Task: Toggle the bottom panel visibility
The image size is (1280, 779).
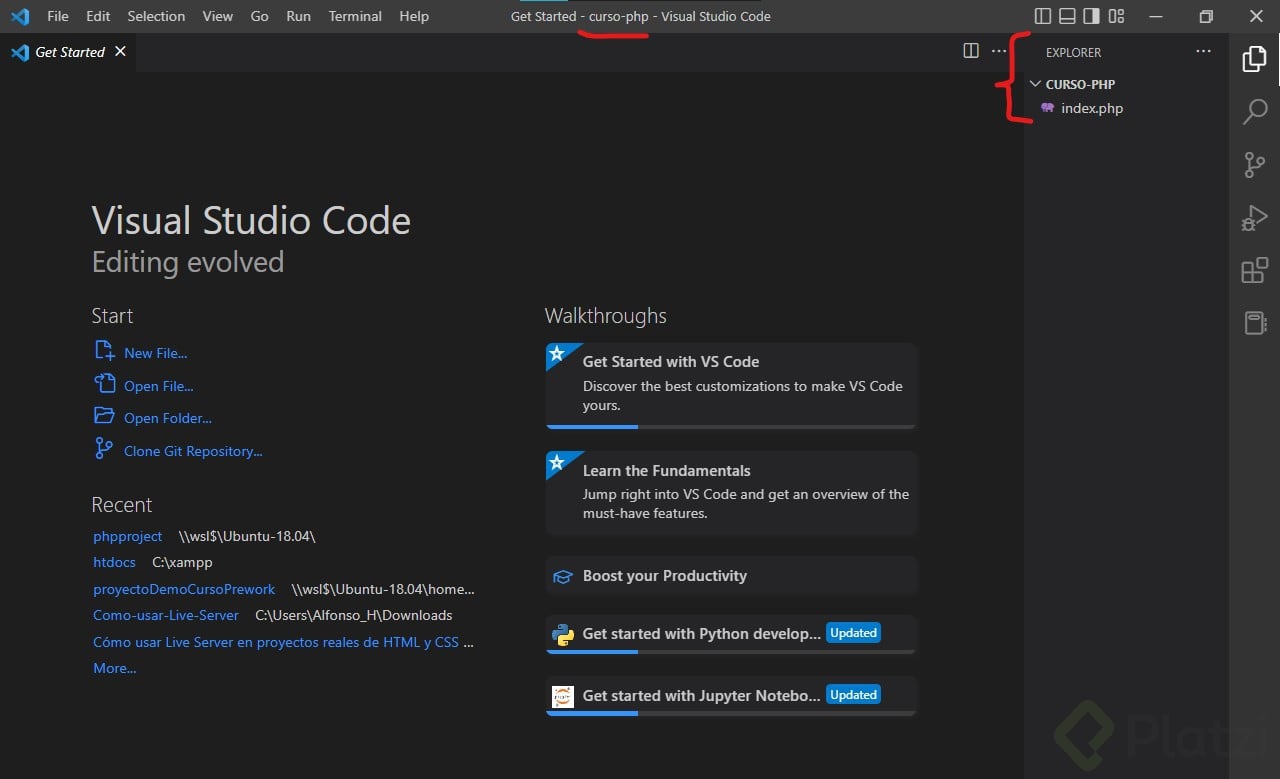Action: [1067, 16]
